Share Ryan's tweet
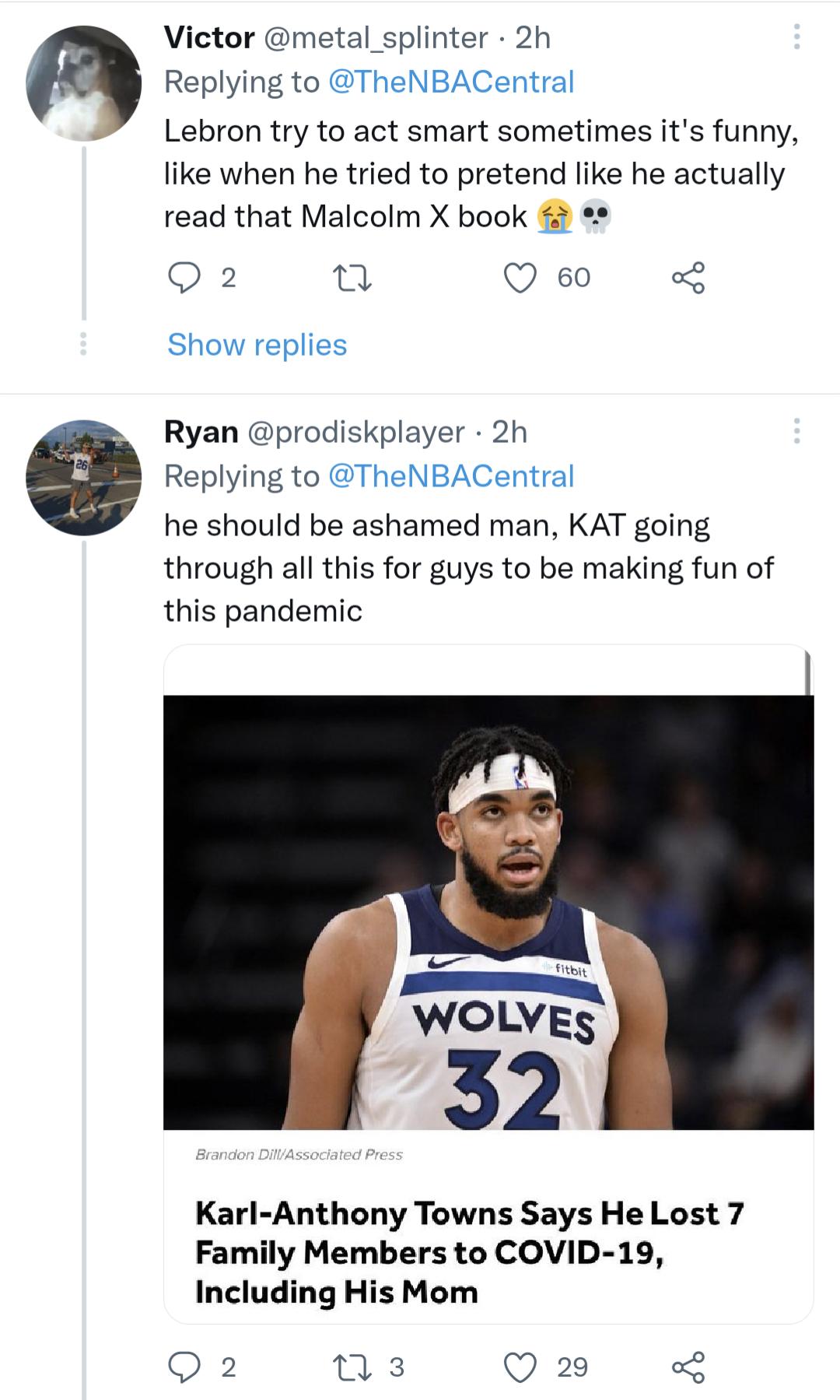Screen dimensions: 840x1400 click(688, 1367)
